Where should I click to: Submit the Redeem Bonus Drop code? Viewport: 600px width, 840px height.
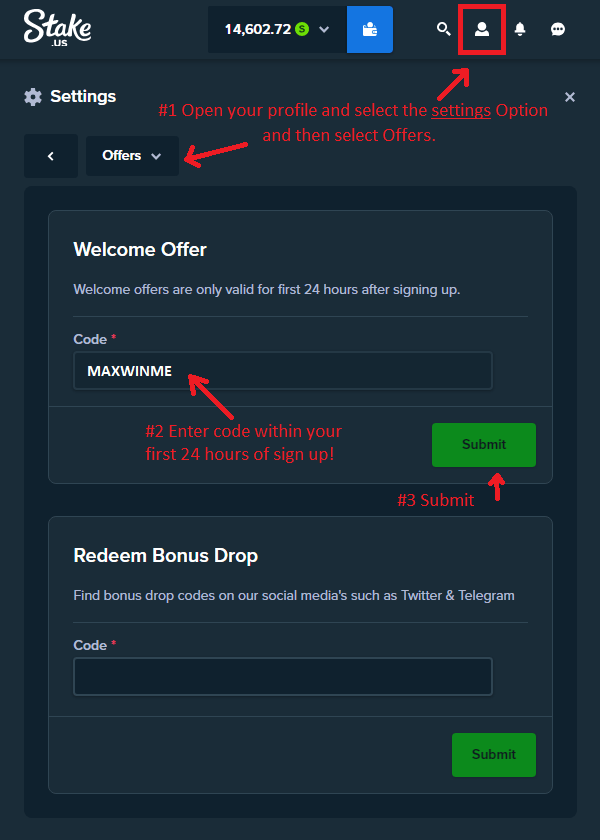coord(494,754)
